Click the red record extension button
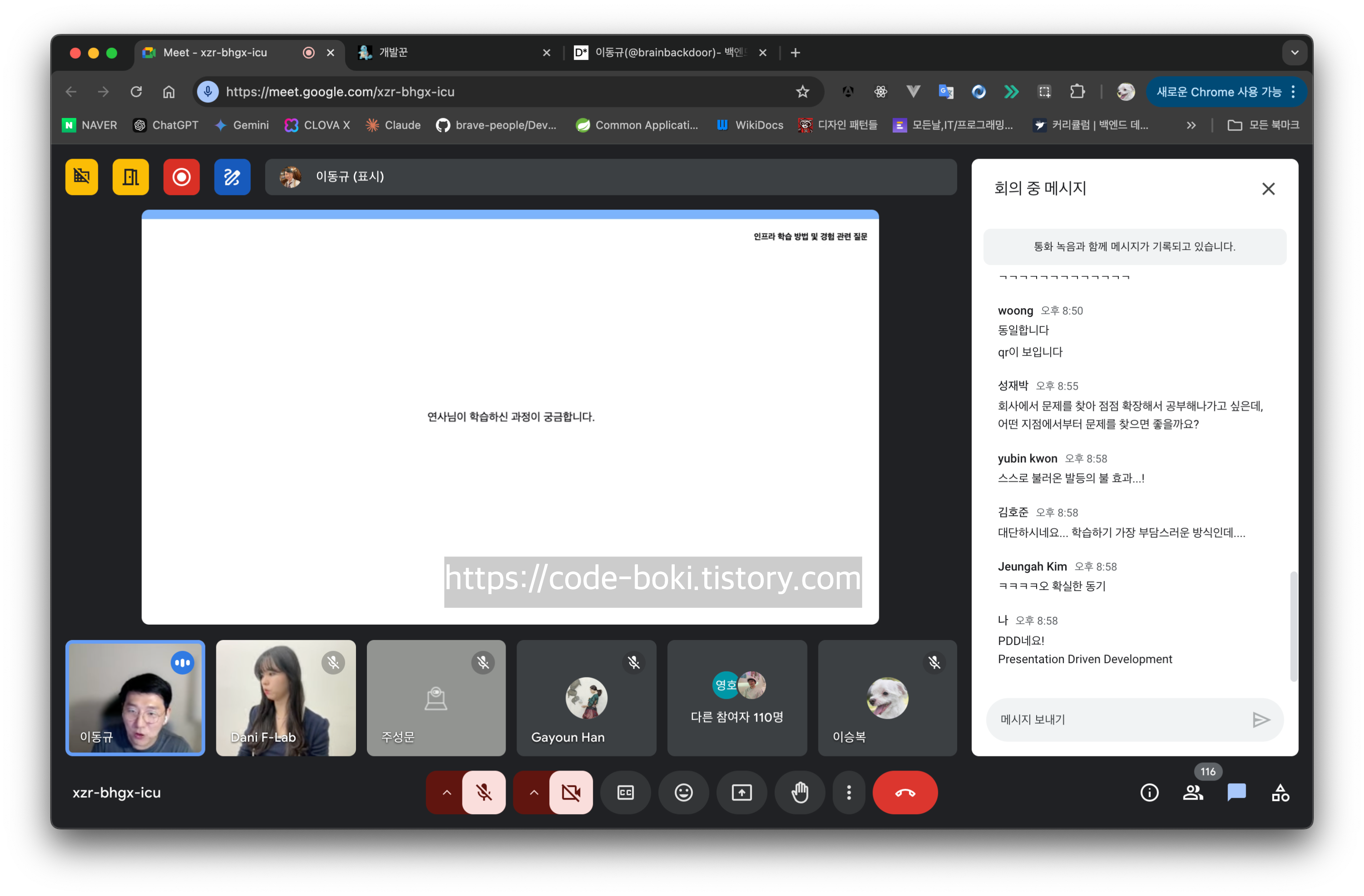The image size is (1364, 896). click(x=181, y=177)
